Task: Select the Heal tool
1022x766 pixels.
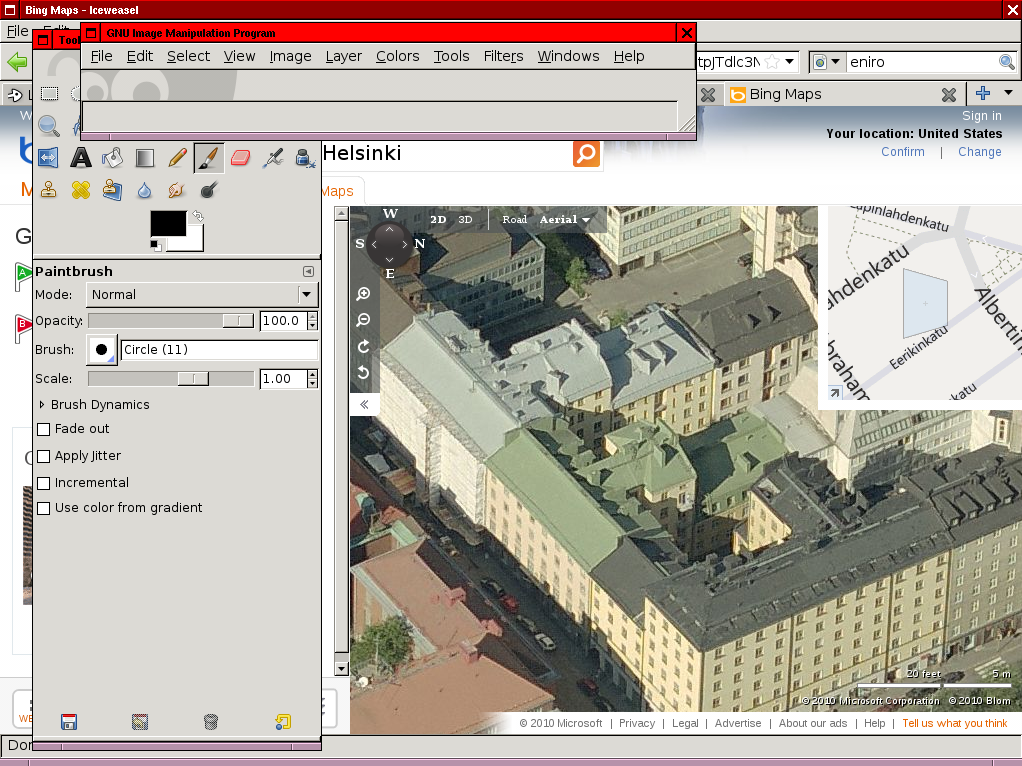Action: coord(81,190)
